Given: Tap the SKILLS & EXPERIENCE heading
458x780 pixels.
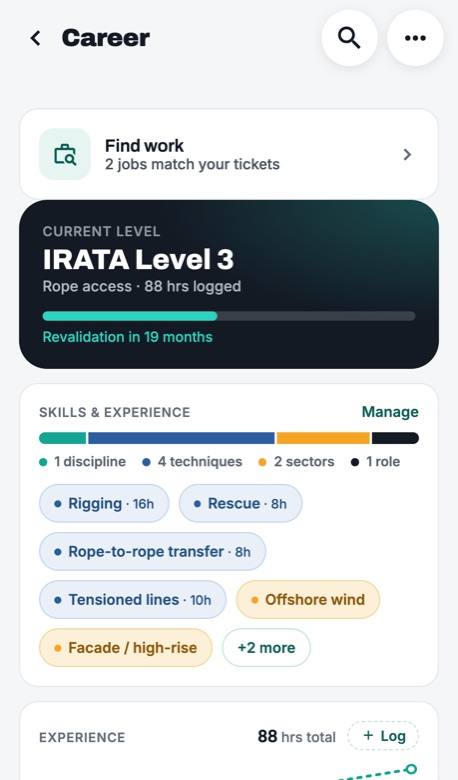Looking at the screenshot, I should 114,412.
